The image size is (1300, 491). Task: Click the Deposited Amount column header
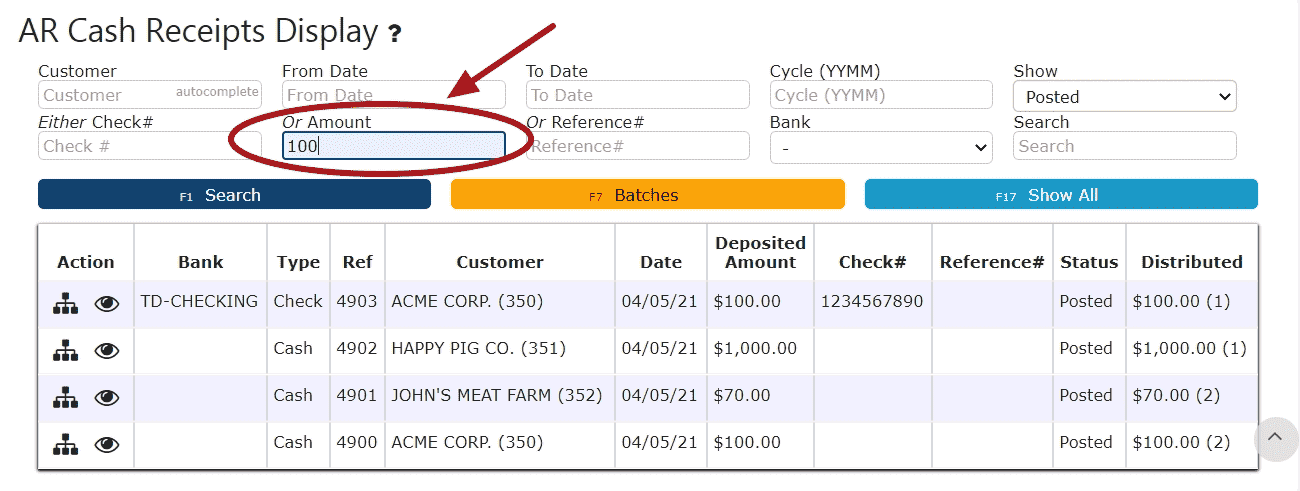point(761,252)
